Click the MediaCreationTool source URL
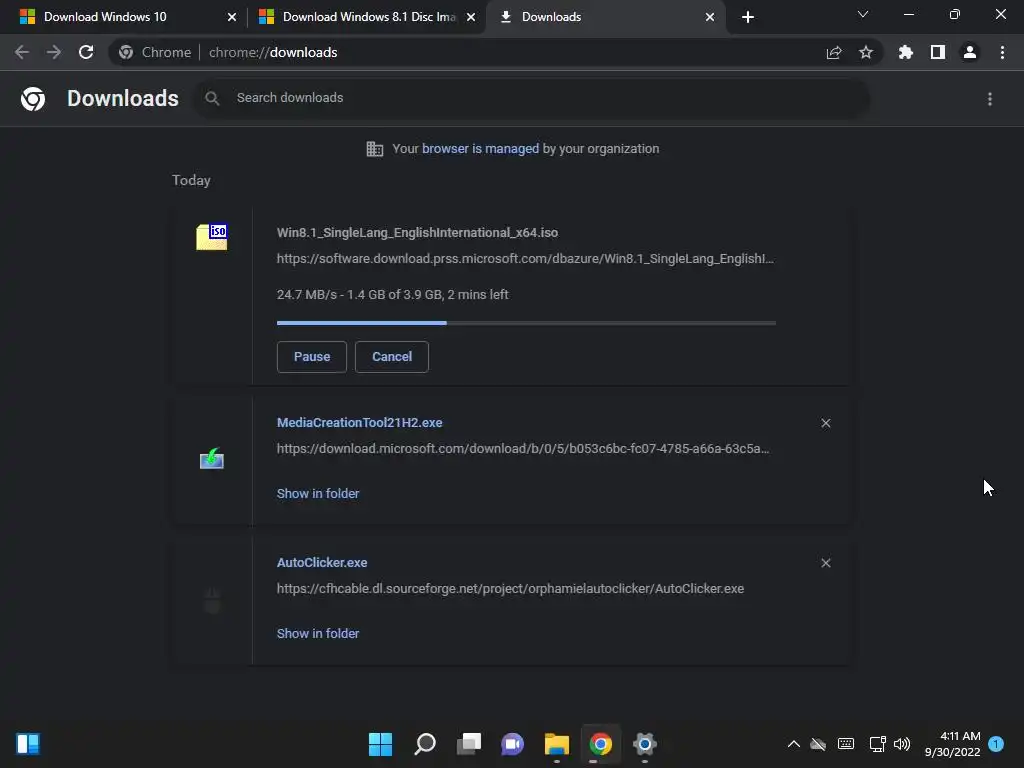Viewport: 1024px width, 768px height. 523,449
